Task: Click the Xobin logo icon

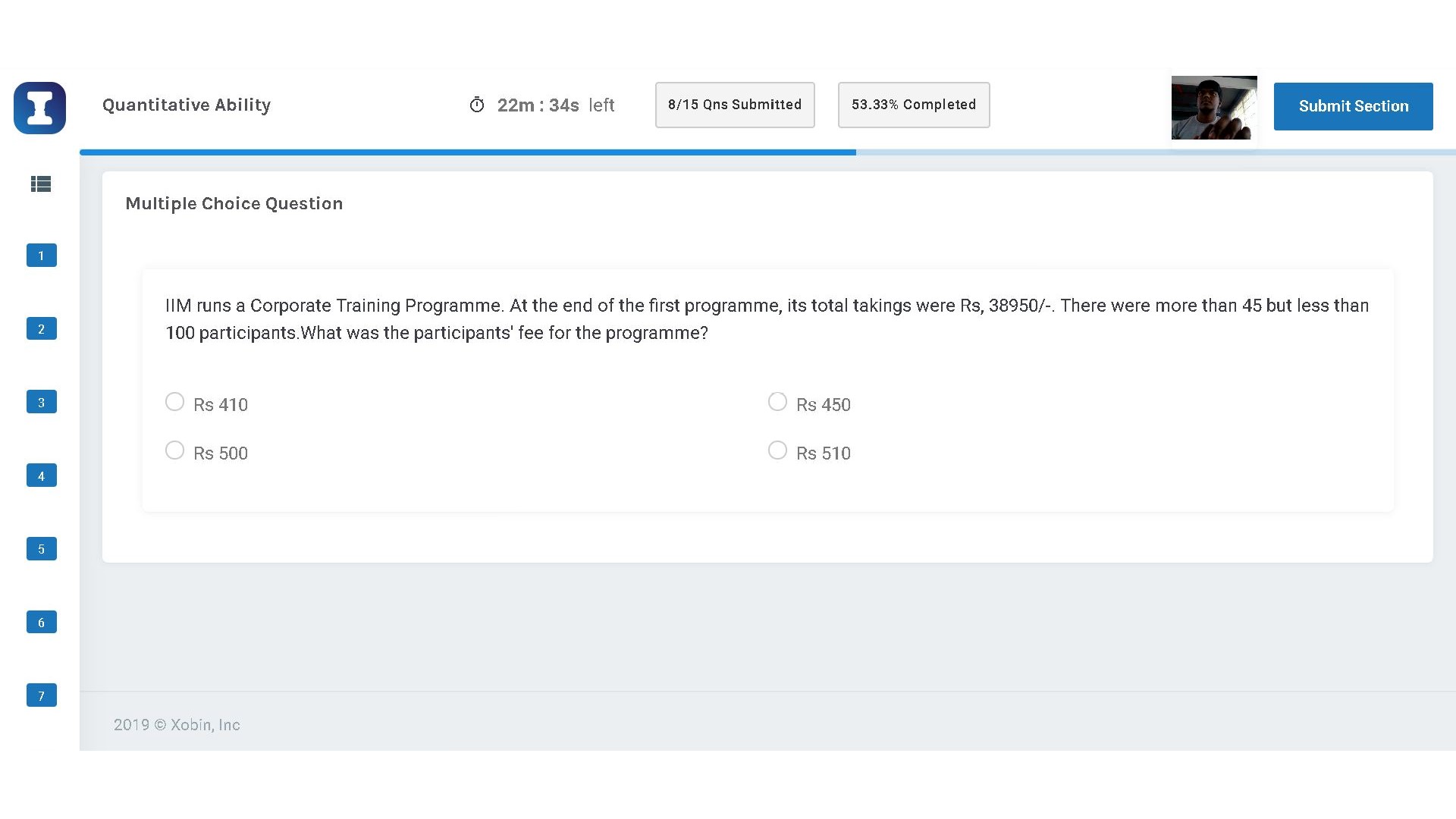Action: (39, 108)
